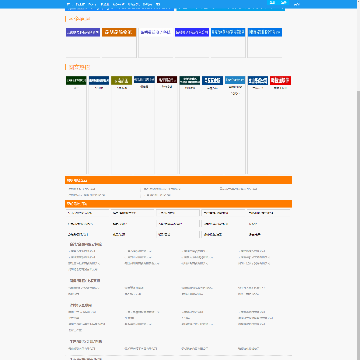Open the first link under the first orange header
The image size is (360, 360).
click(82, 189)
